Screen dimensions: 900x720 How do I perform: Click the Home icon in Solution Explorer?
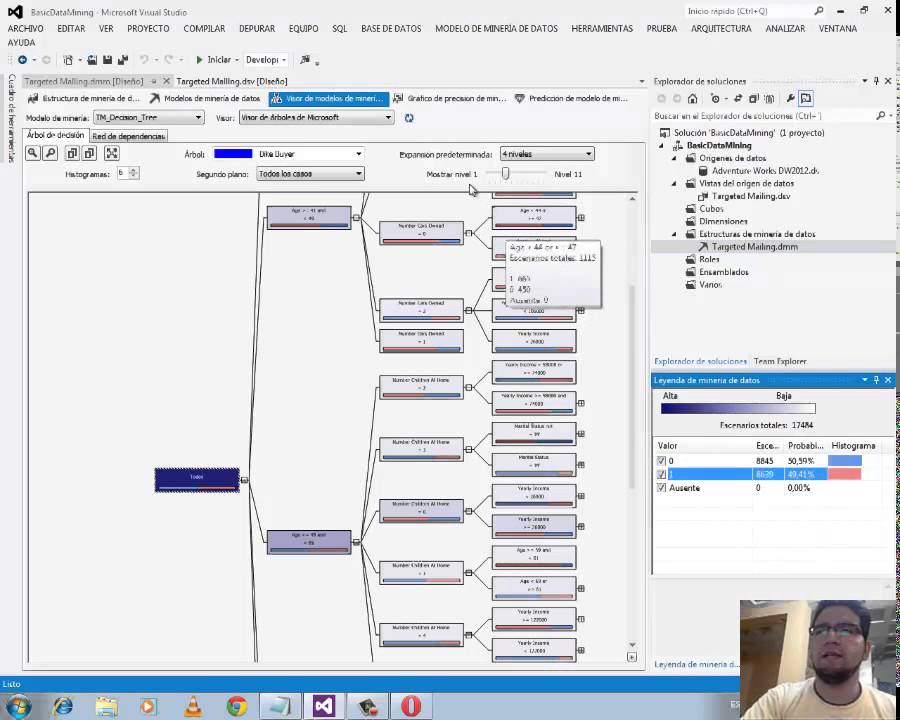tap(693, 99)
